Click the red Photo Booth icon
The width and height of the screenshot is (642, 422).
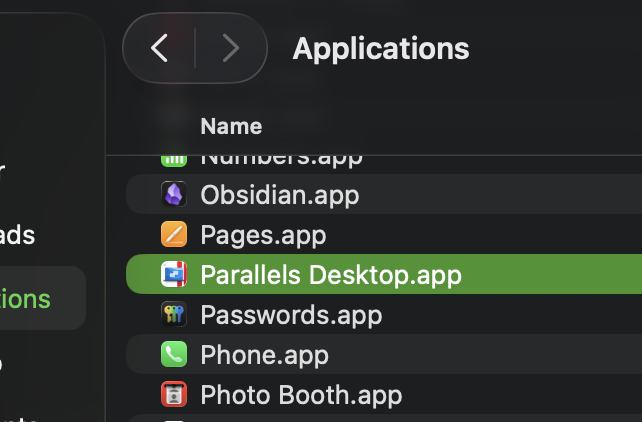174,394
